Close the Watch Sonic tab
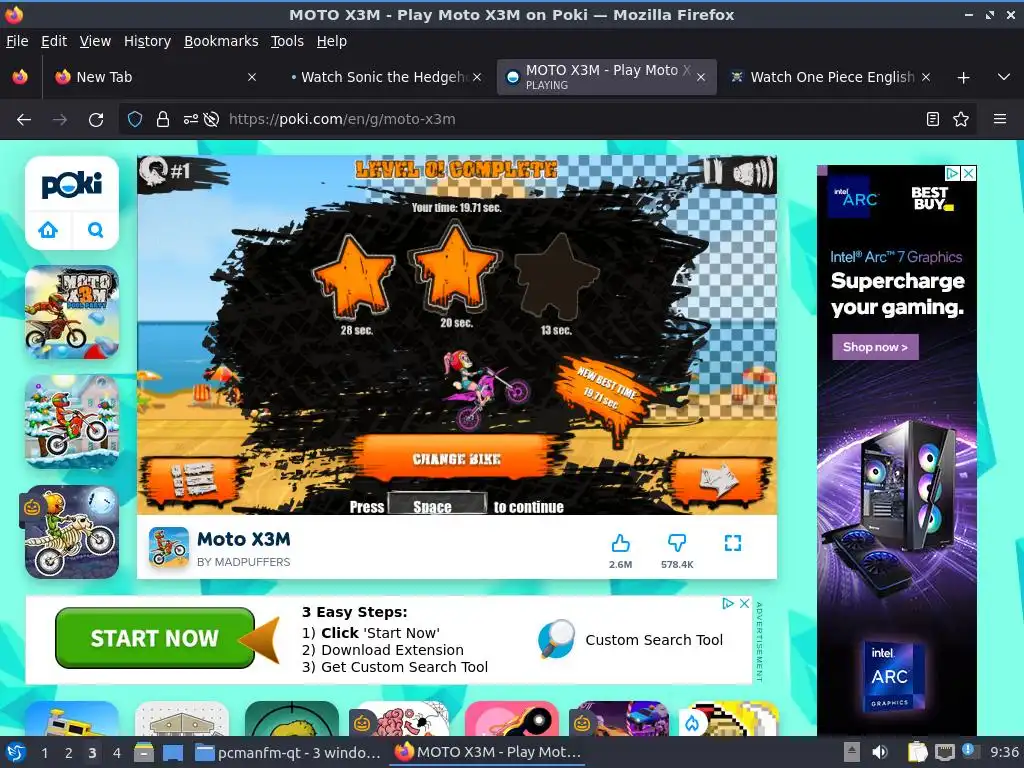The height and width of the screenshot is (768, 1024). (x=477, y=77)
